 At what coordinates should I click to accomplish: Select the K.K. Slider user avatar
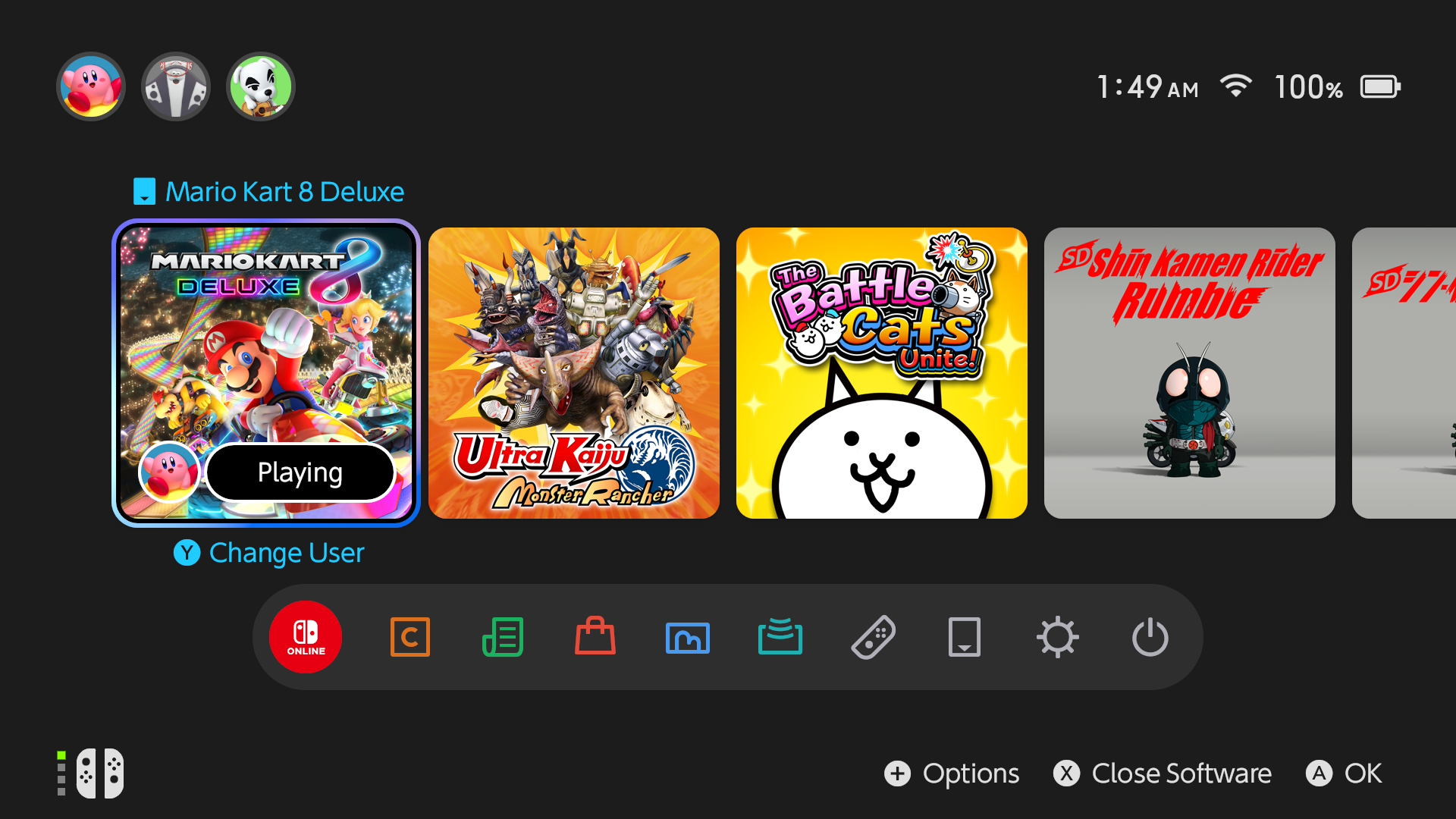[261, 86]
